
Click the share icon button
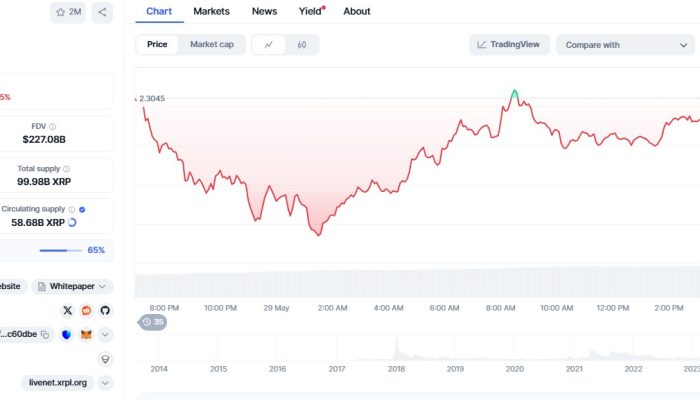(x=102, y=12)
